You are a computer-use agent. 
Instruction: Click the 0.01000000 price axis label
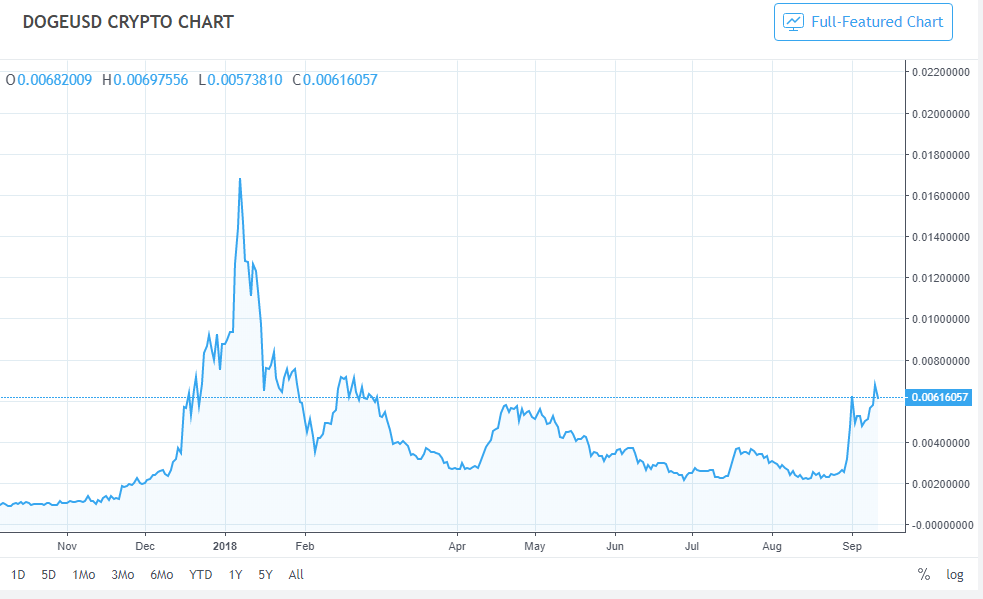click(941, 319)
